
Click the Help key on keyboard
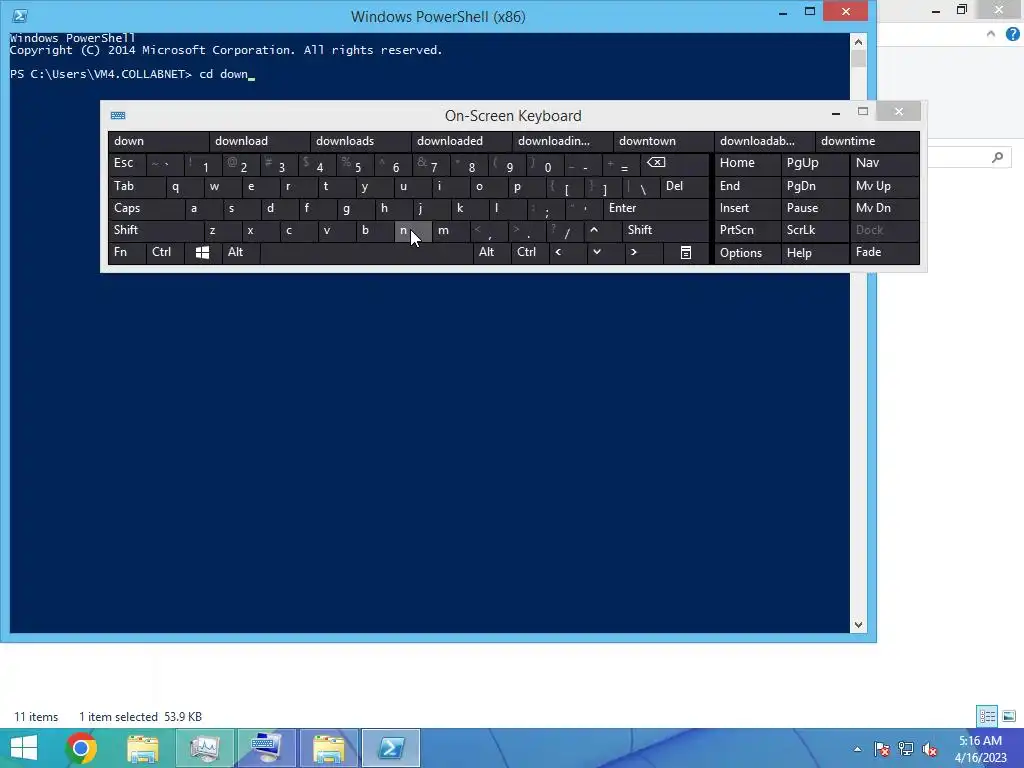pyautogui.click(x=814, y=252)
